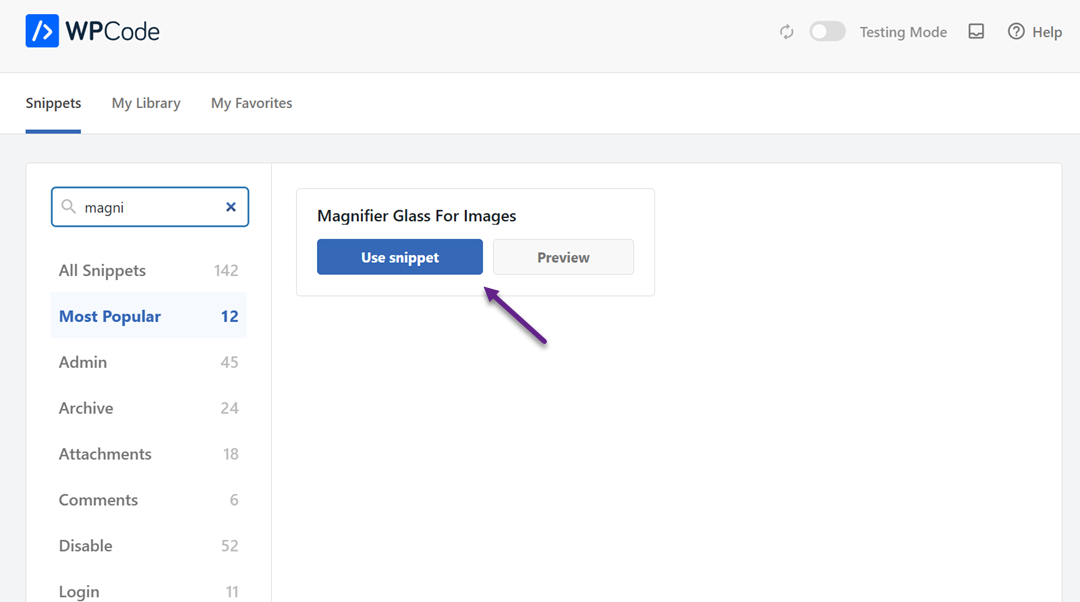Open the My Favorites tab
Image resolution: width=1080 pixels, height=602 pixels.
pos(251,103)
